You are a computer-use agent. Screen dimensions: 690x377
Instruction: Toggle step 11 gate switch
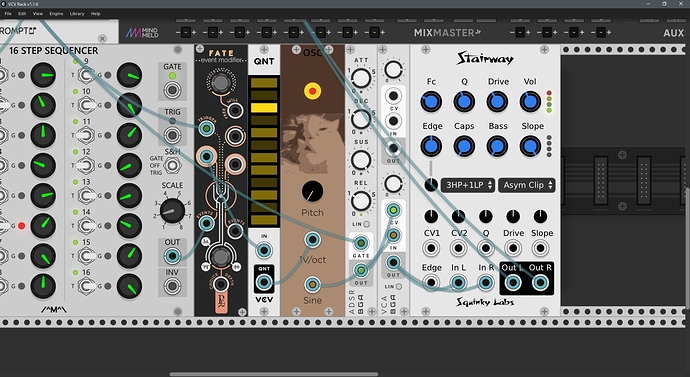point(87,135)
